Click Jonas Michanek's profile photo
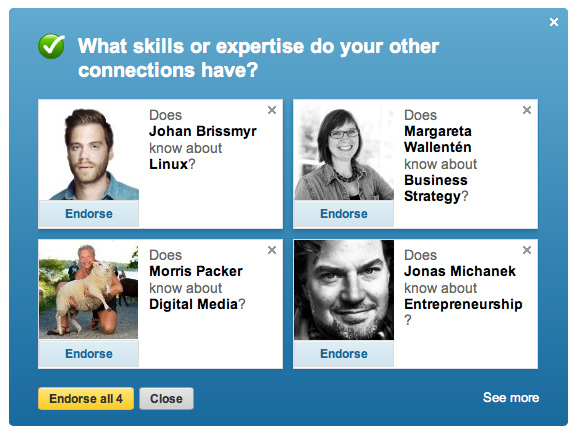This screenshot has height=434, width=578. tap(344, 290)
